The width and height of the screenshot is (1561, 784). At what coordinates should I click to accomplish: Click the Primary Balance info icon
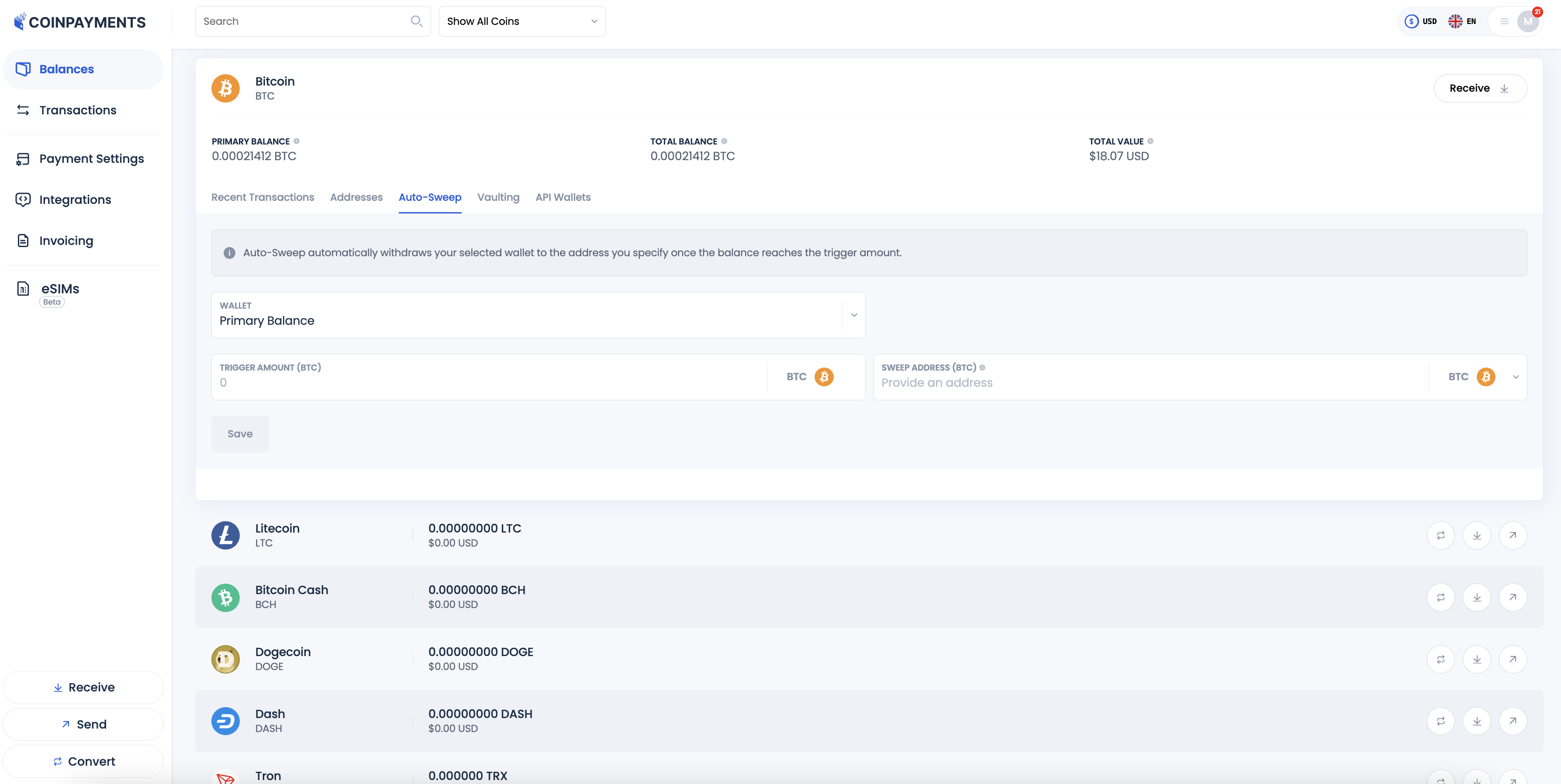click(x=296, y=141)
